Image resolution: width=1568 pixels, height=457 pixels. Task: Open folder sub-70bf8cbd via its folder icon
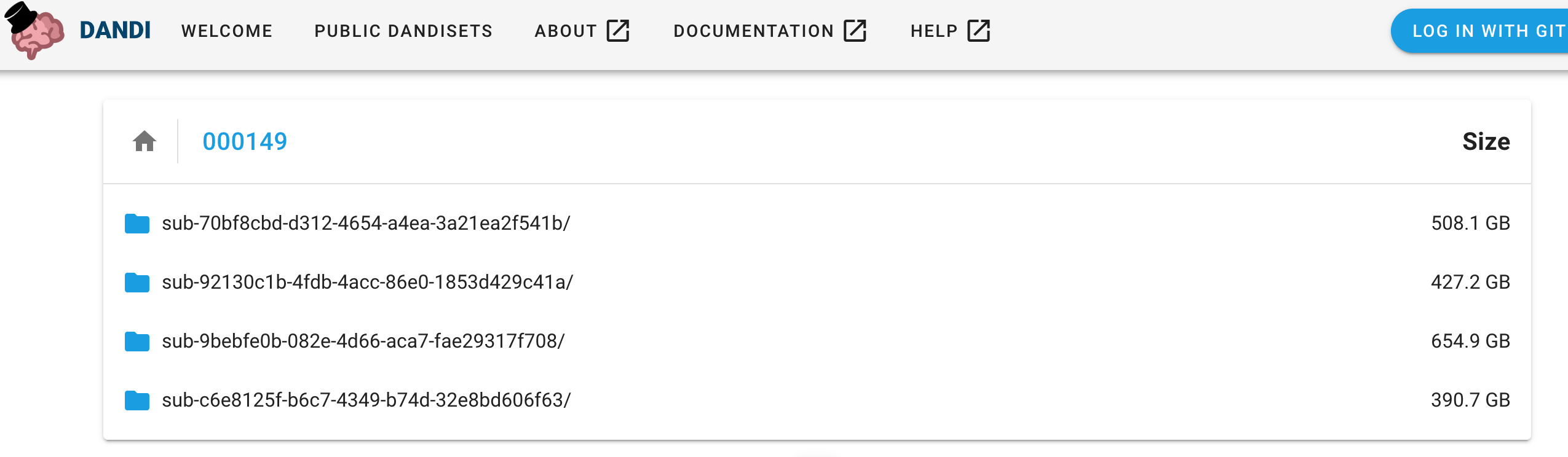pyautogui.click(x=137, y=223)
